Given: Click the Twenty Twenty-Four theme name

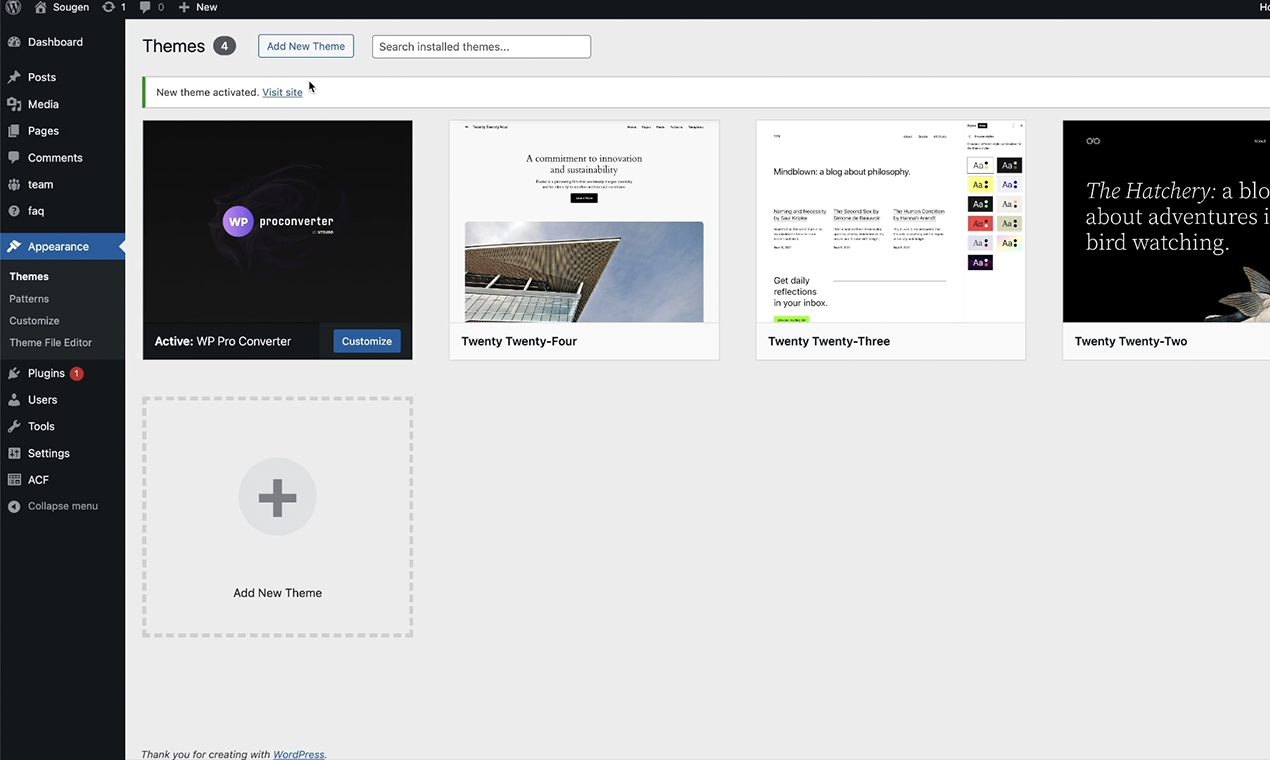Looking at the screenshot, I should coord(519,341).
